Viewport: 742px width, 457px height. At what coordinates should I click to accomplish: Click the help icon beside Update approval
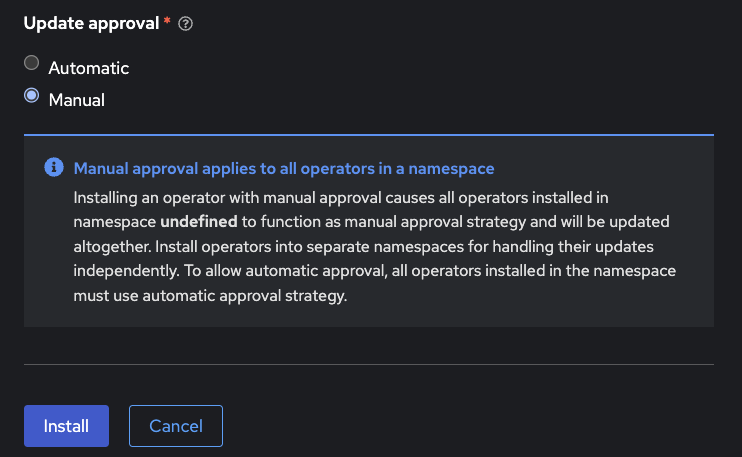[184, 23]
